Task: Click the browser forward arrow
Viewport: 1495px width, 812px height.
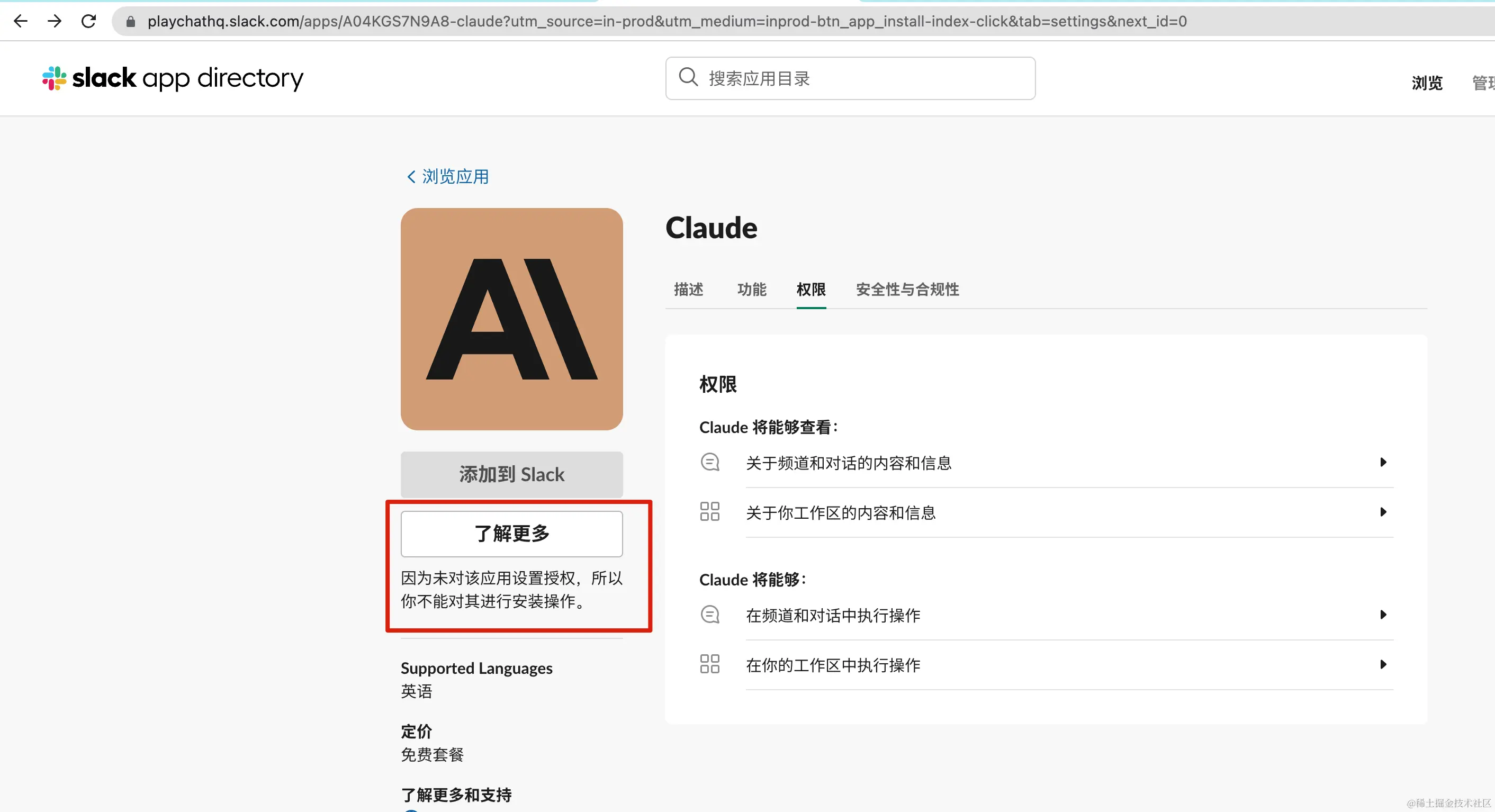Action: [x=55, y=22]
